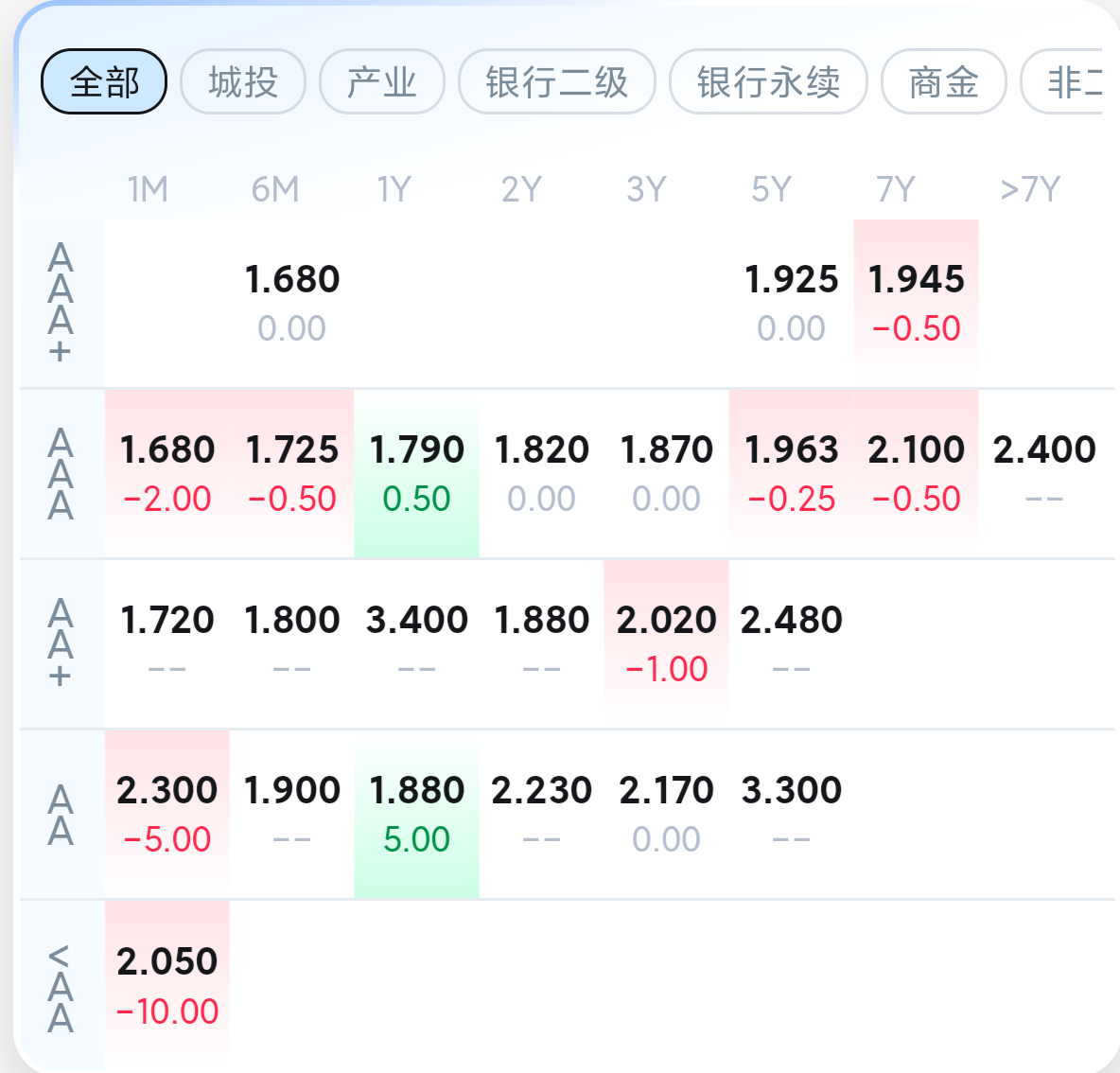Select the AAA 1Y cell showing 1.790
Image resolution: width=1120 pixels, height=1073 pixels.
tap(417, 471)
